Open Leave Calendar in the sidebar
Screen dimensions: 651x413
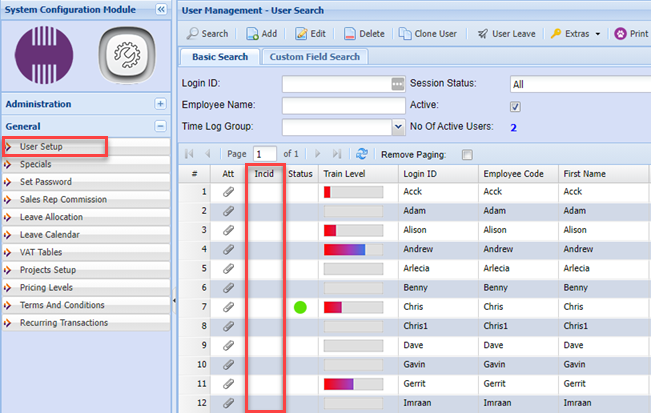[50, 235]
